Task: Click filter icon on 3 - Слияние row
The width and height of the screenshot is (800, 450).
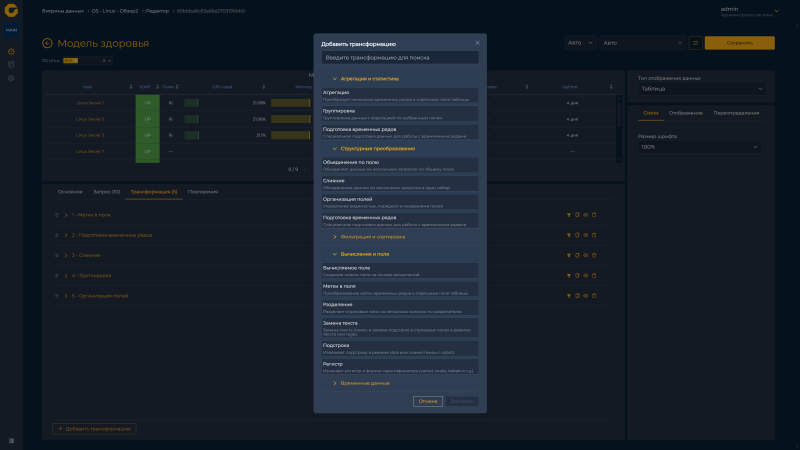Action: (x=569, y=255)
